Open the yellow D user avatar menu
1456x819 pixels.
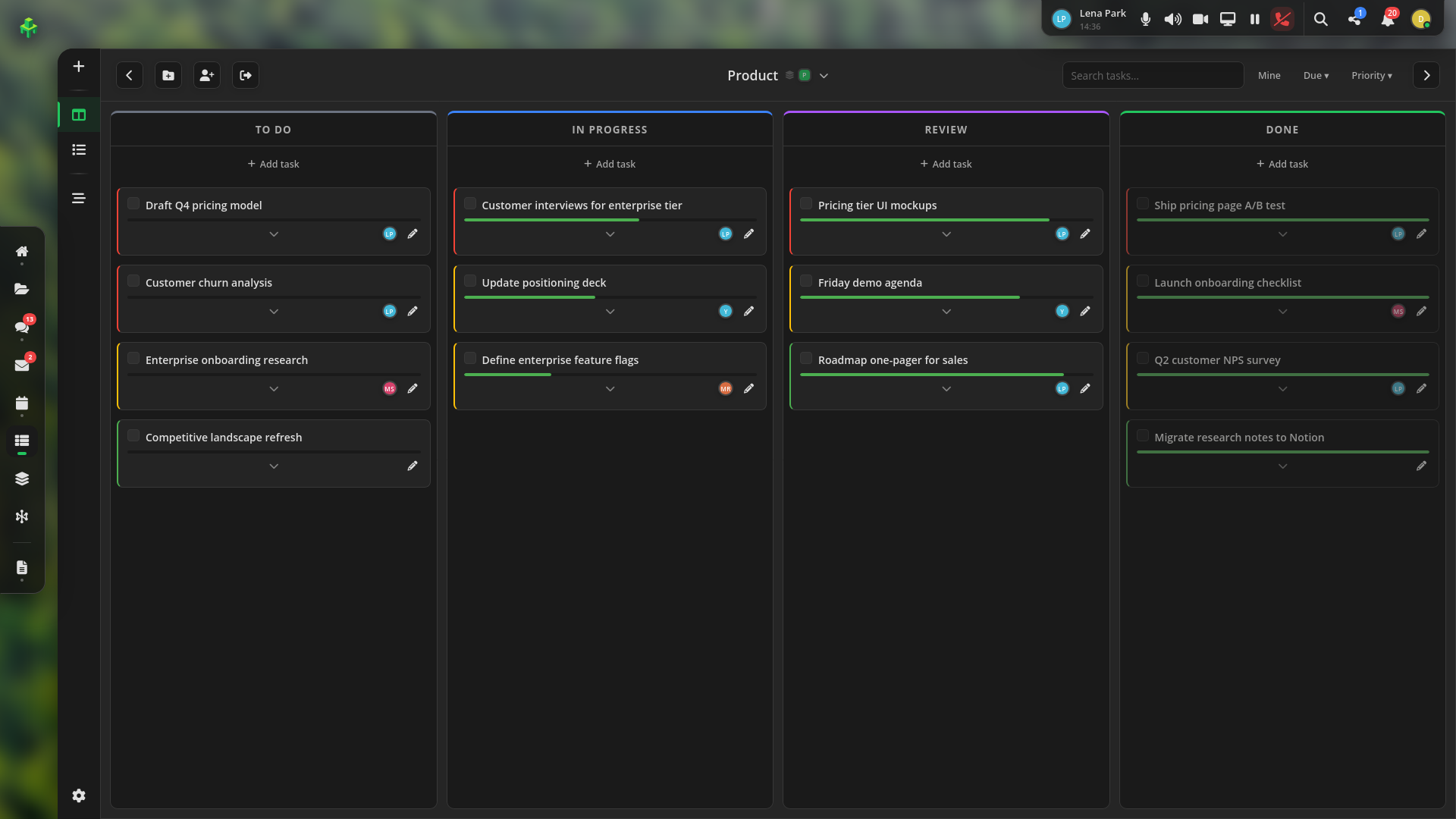pos(1421,19)
